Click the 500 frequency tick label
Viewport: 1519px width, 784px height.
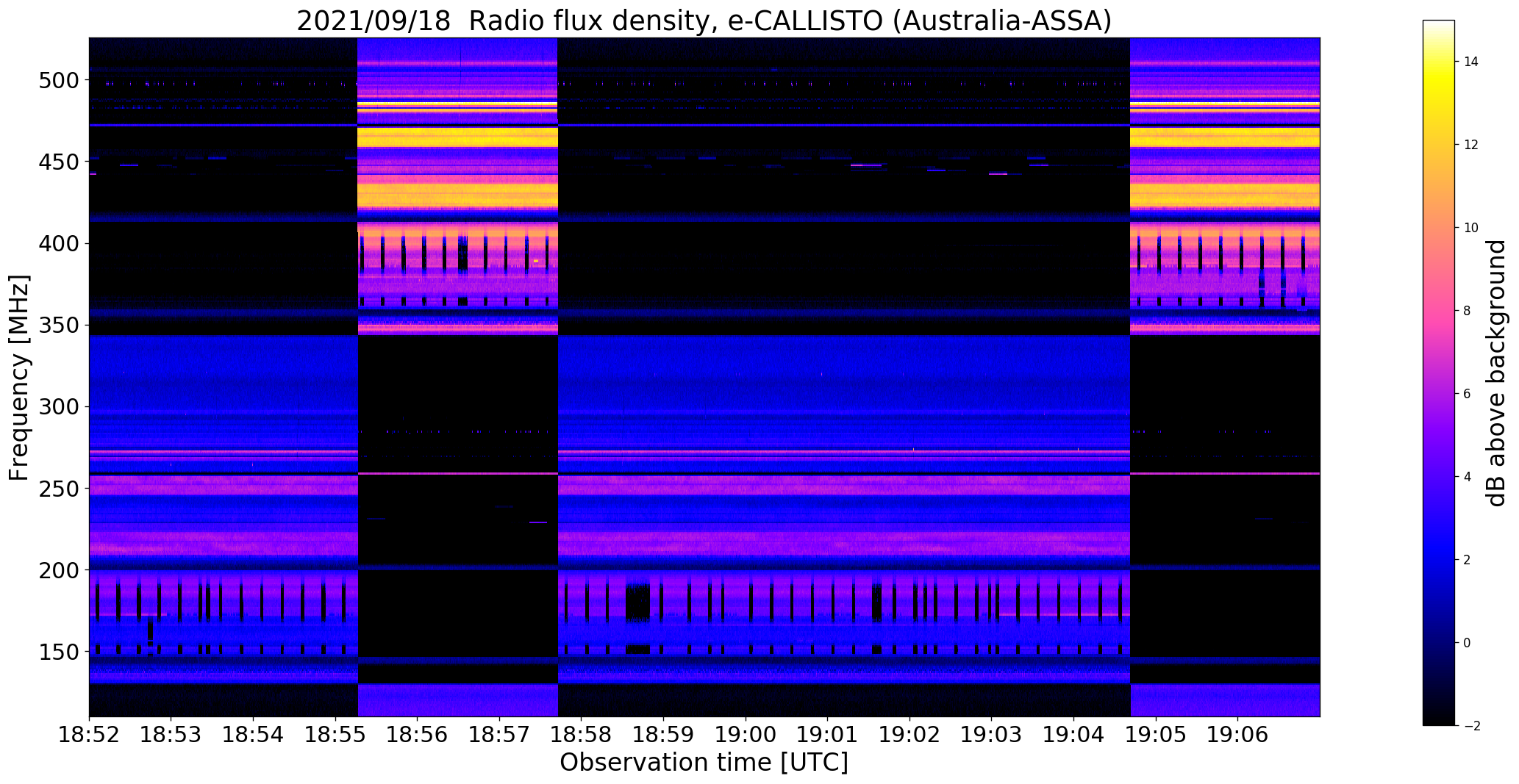point(57,80)
